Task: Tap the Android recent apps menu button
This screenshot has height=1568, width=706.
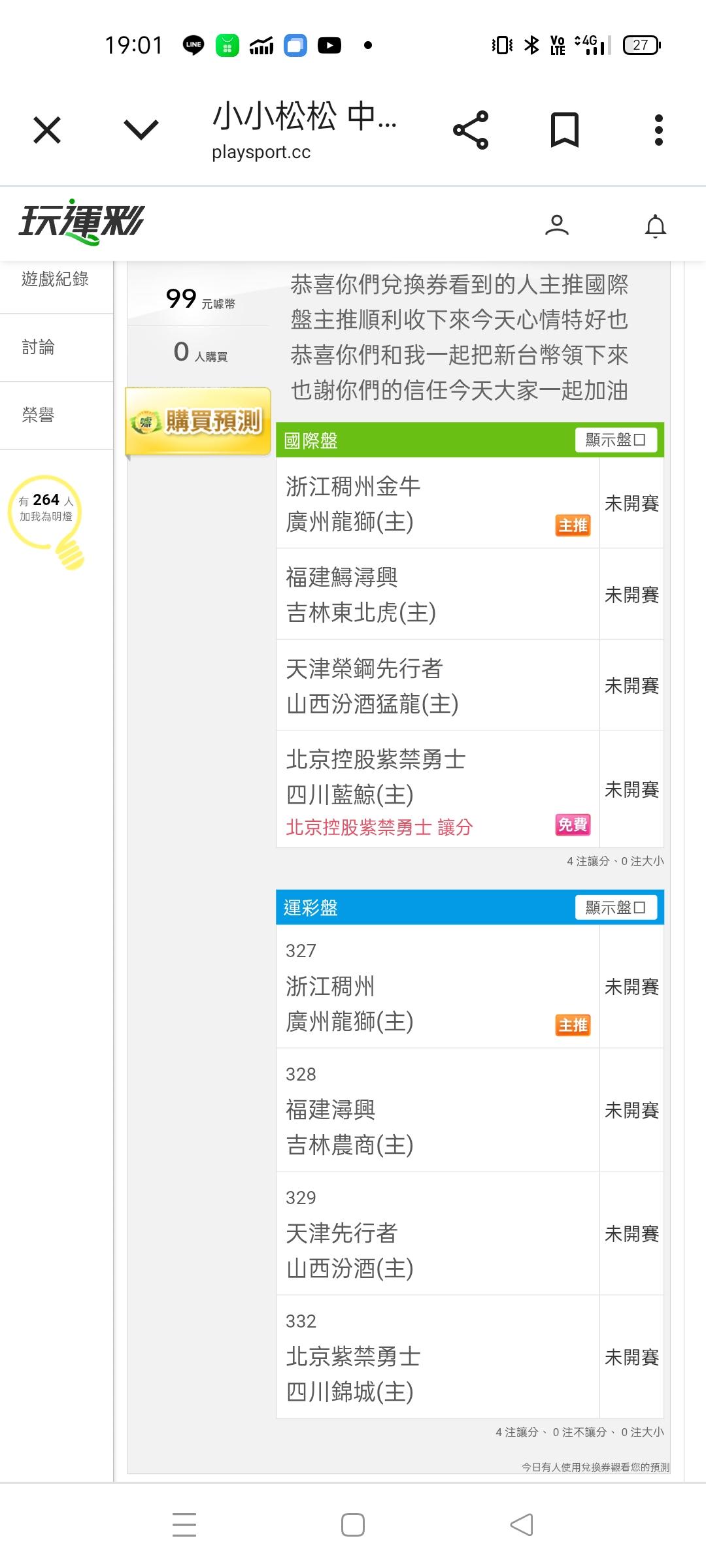Action: click(x=184, y=1525)
